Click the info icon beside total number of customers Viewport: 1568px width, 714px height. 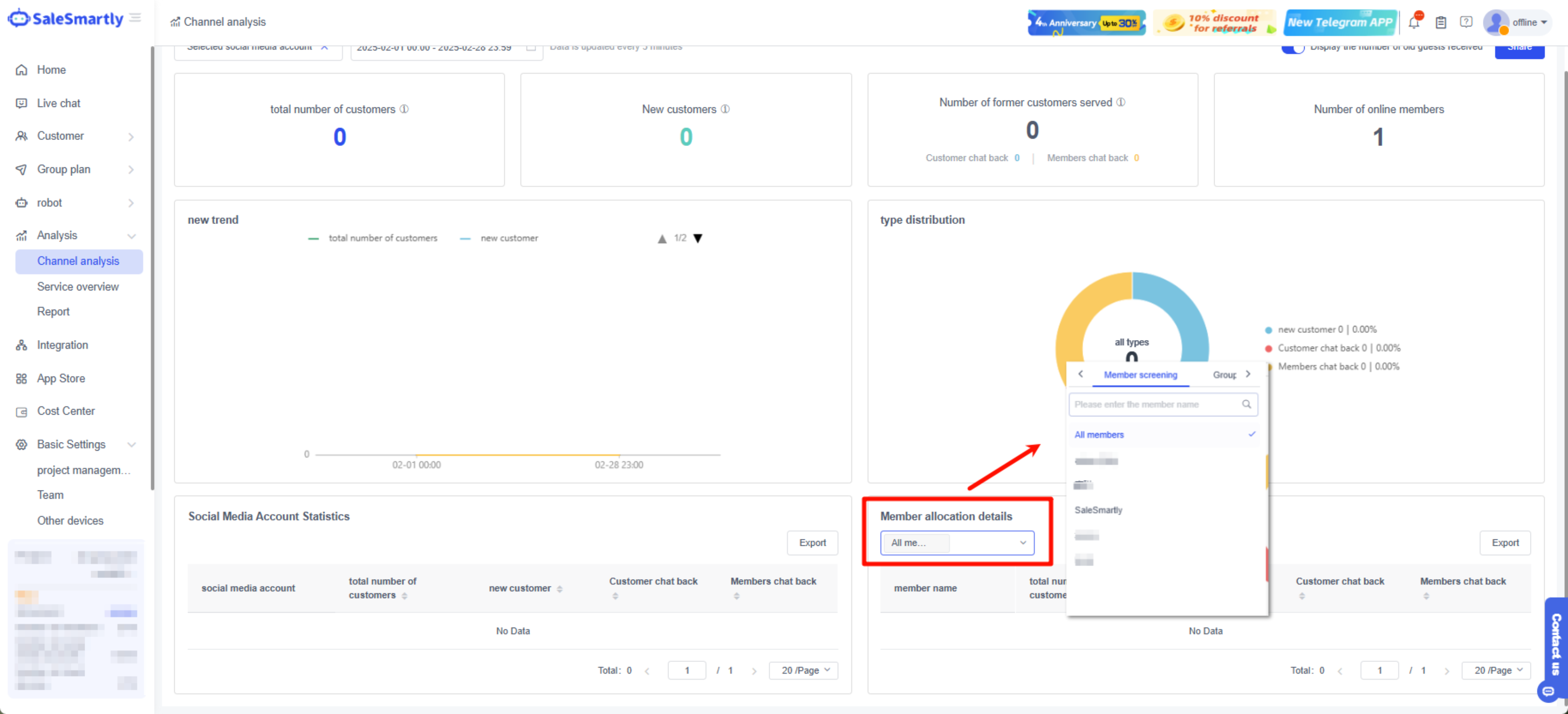click(404, 109)
